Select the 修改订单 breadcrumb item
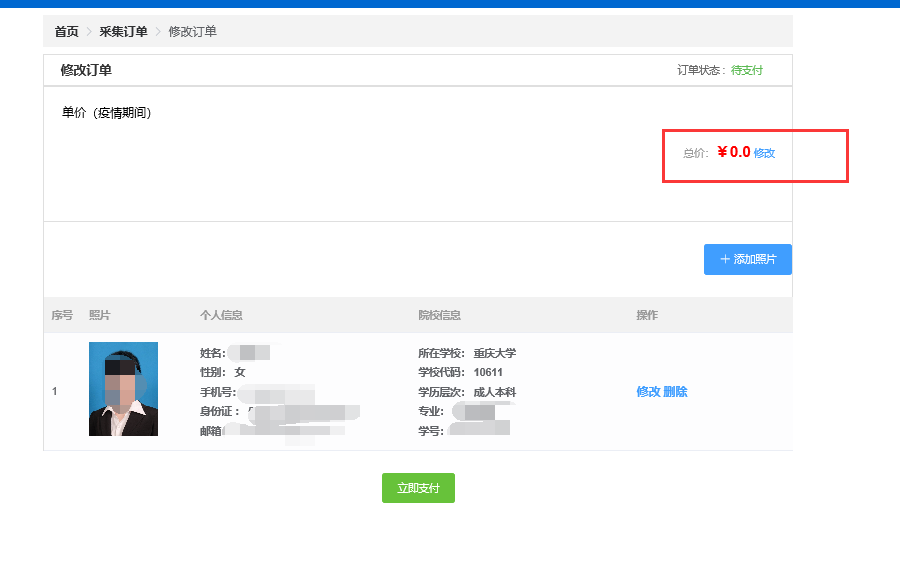The width and height of the screenshot is (900, 585). pyautogui.click(x=192, y=31)
